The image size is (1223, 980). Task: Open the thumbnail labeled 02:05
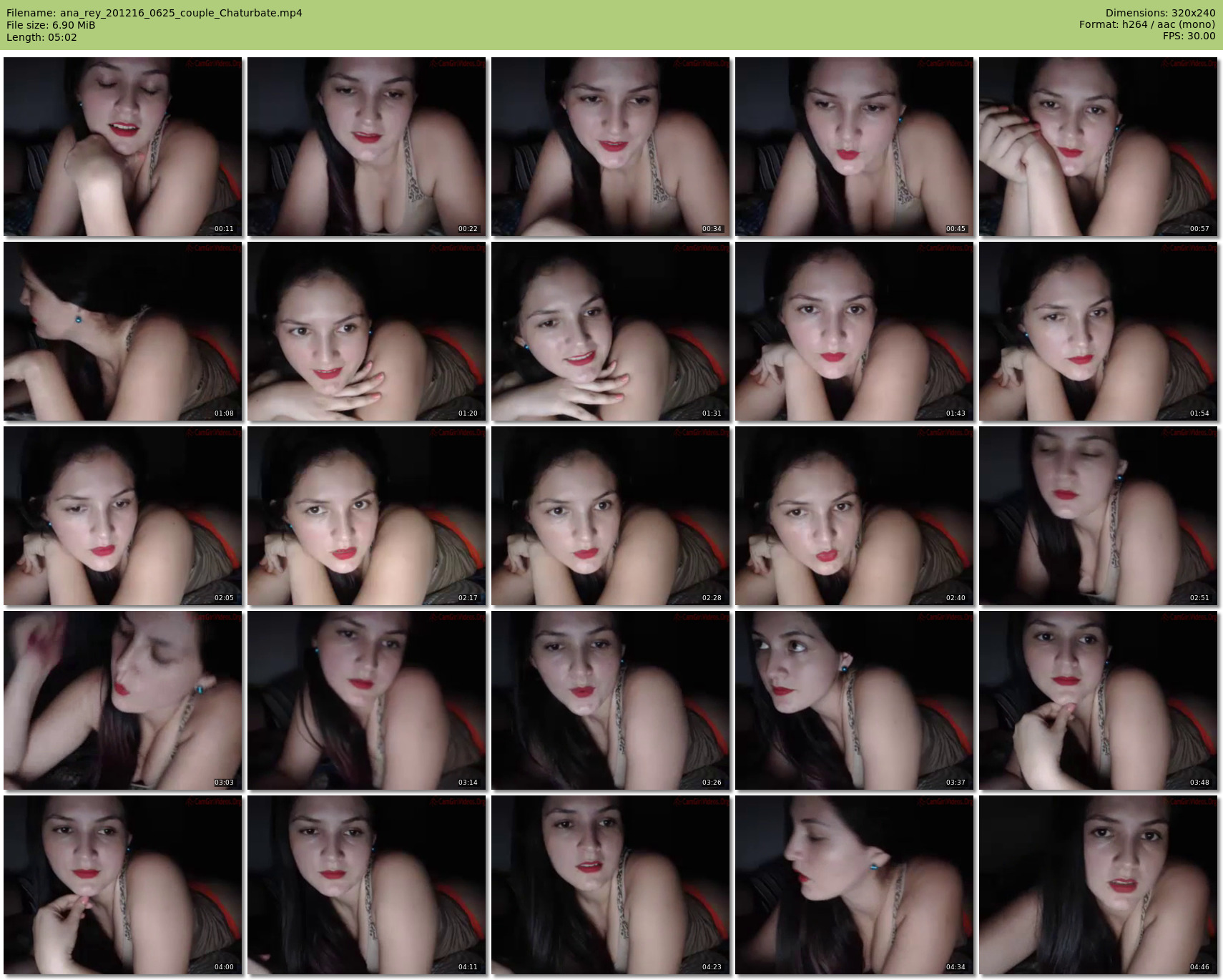(123, 516)
